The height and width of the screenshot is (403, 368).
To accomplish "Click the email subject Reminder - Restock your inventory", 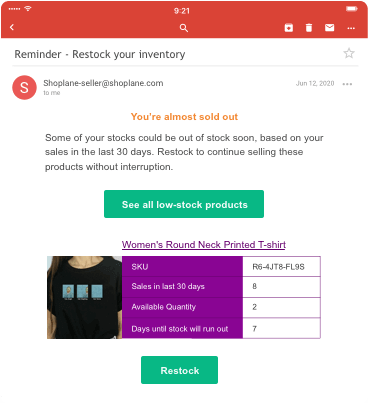I will coord(100,54).
